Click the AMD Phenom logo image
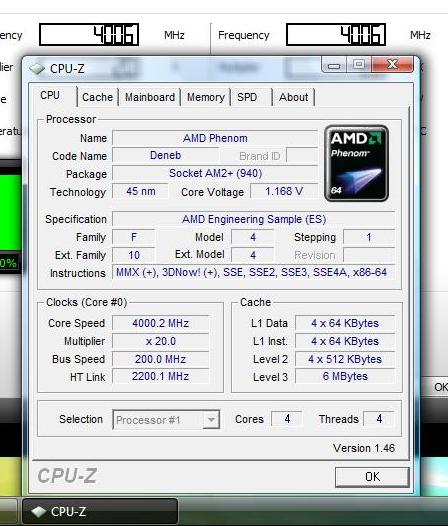This screenshot has width=448, height=526. coord(357,163)
